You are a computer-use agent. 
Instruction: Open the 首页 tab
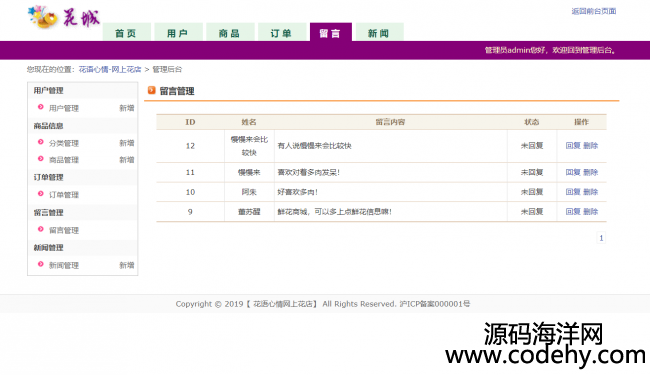(126, 32)
